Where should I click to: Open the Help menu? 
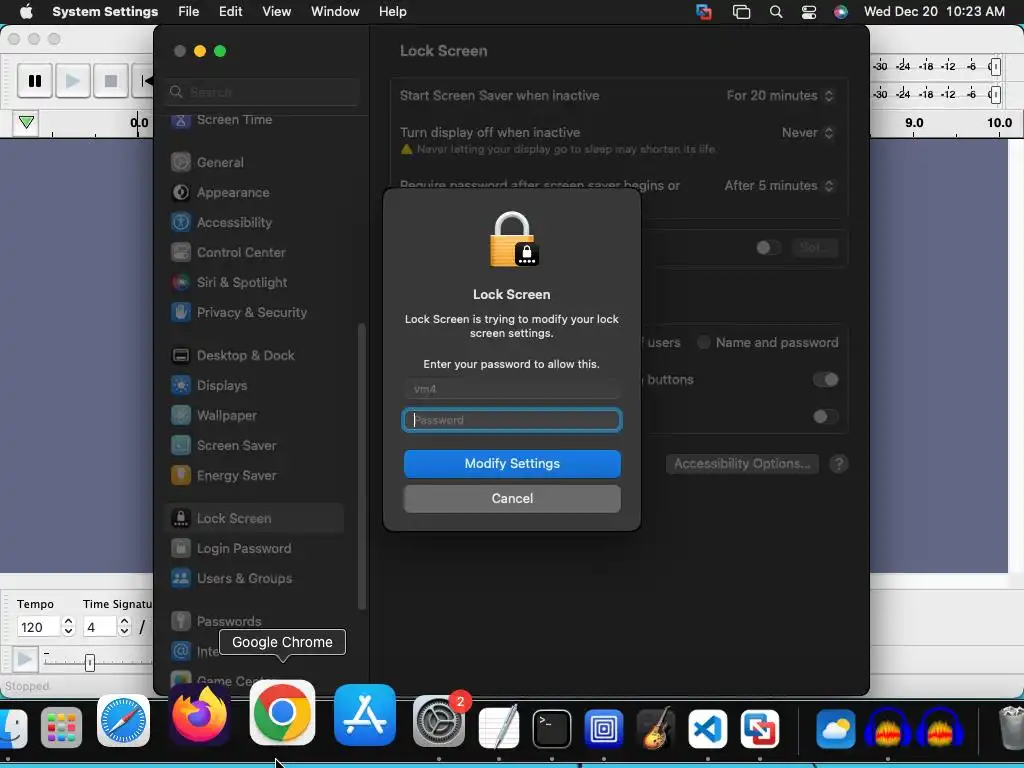point(392,11)
